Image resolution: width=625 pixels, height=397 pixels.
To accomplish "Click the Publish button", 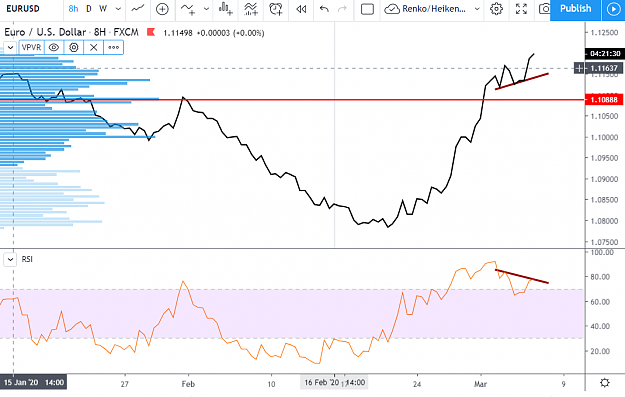I will [x=575, y=9].
